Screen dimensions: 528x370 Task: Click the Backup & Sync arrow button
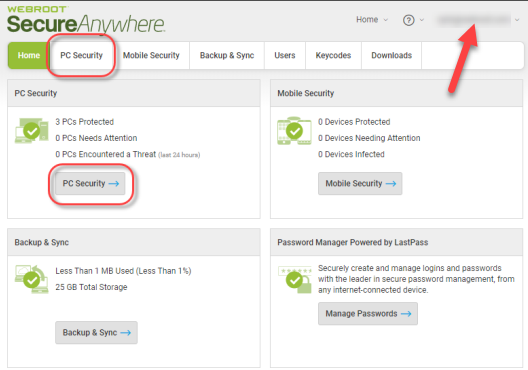point(96,333)
